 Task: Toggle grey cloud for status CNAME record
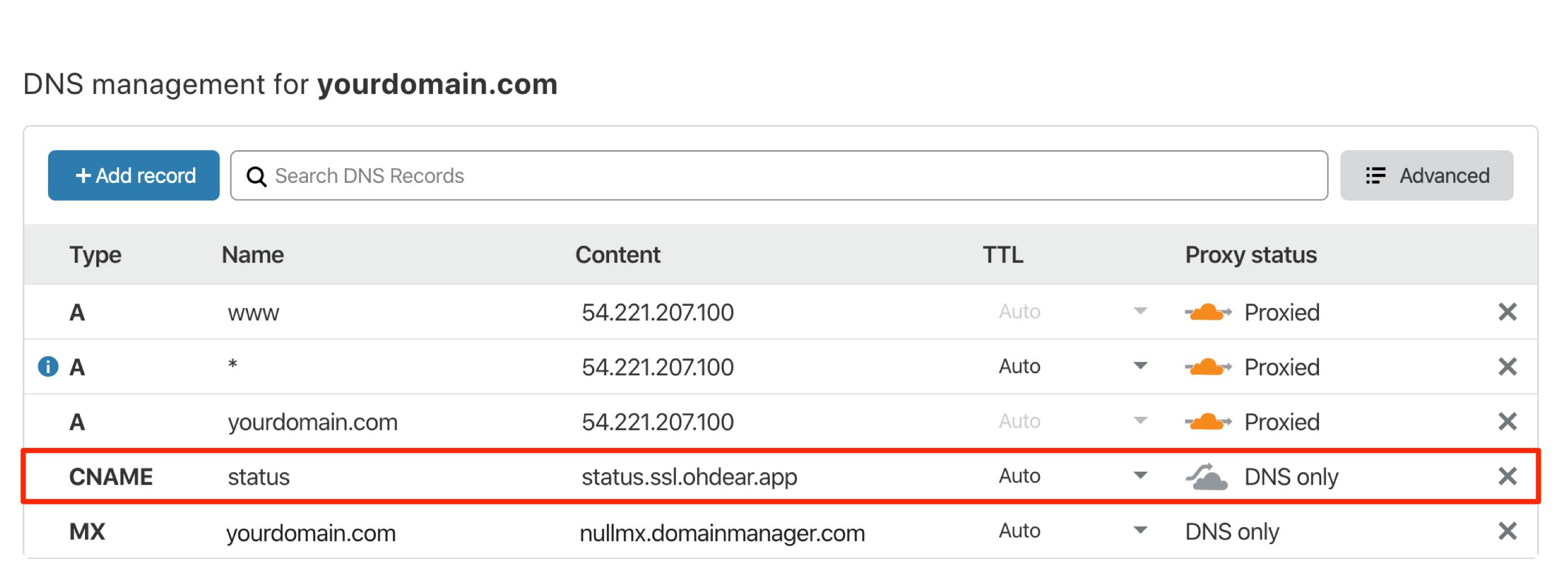tap(1206, 477)
